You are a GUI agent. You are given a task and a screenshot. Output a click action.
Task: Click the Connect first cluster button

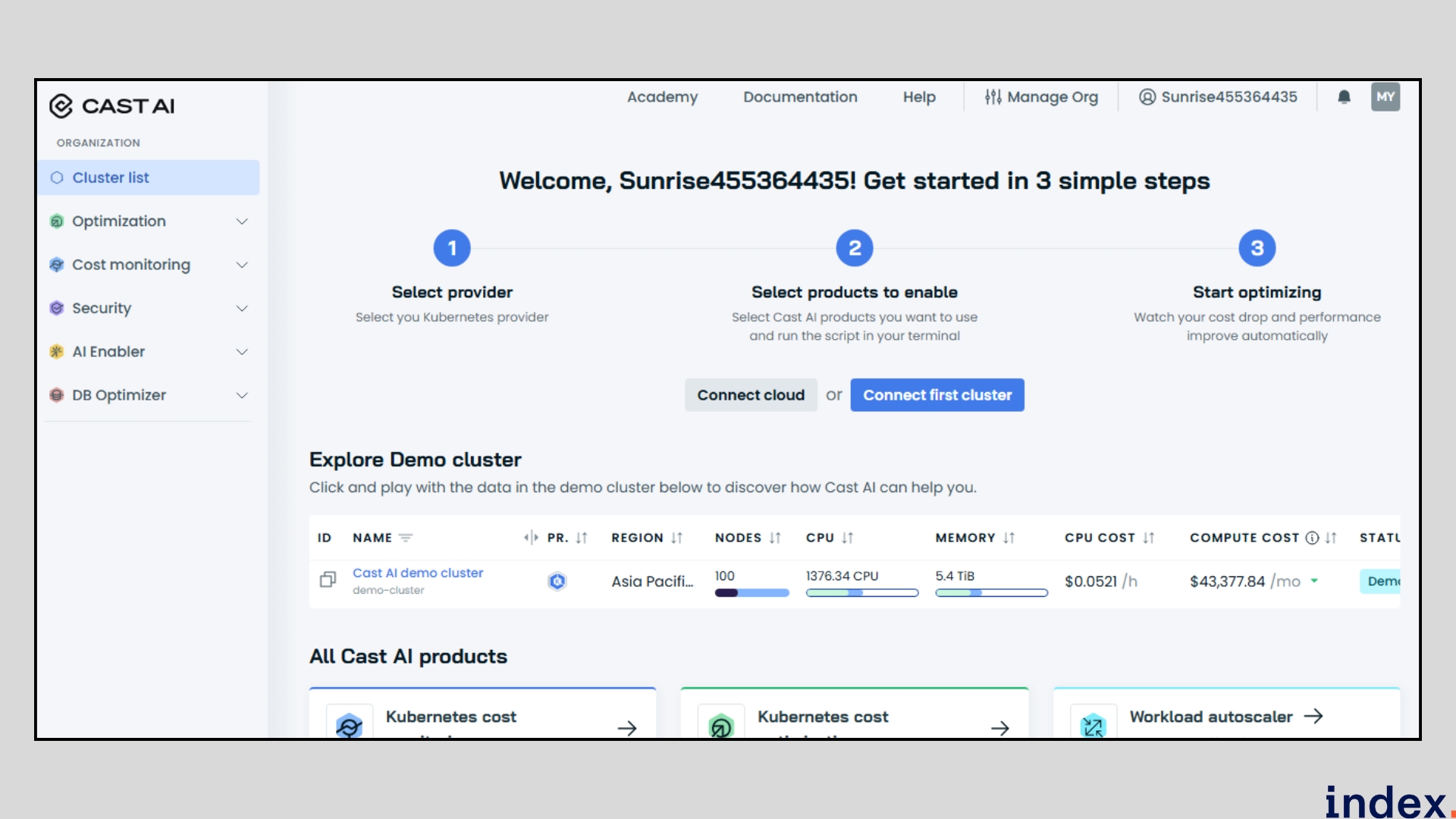[937, 395]
